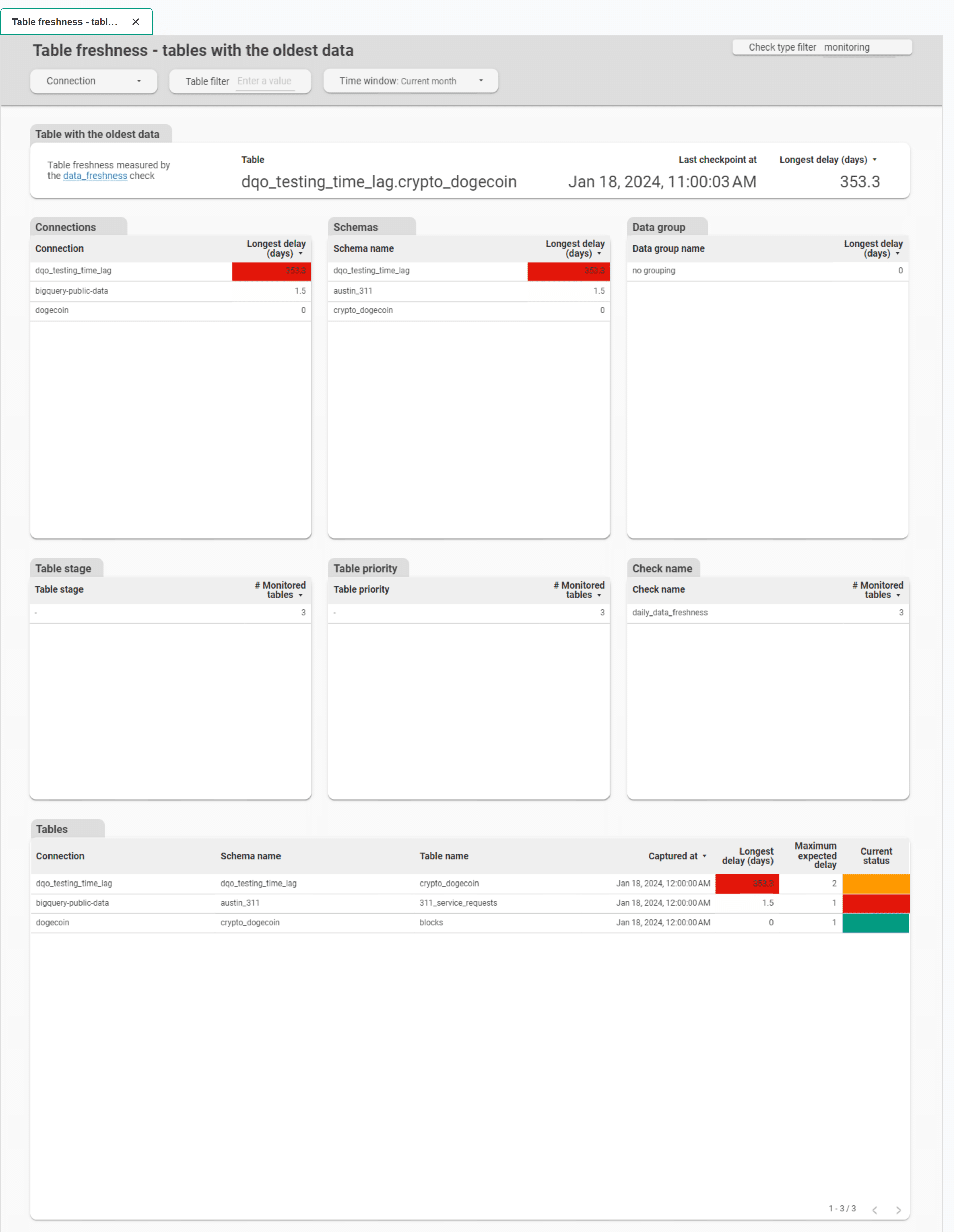Viewport: 954px width, 1232px height.
Task: Click sort arrow beside top Longest delay (days)
Action: (875, 160)
